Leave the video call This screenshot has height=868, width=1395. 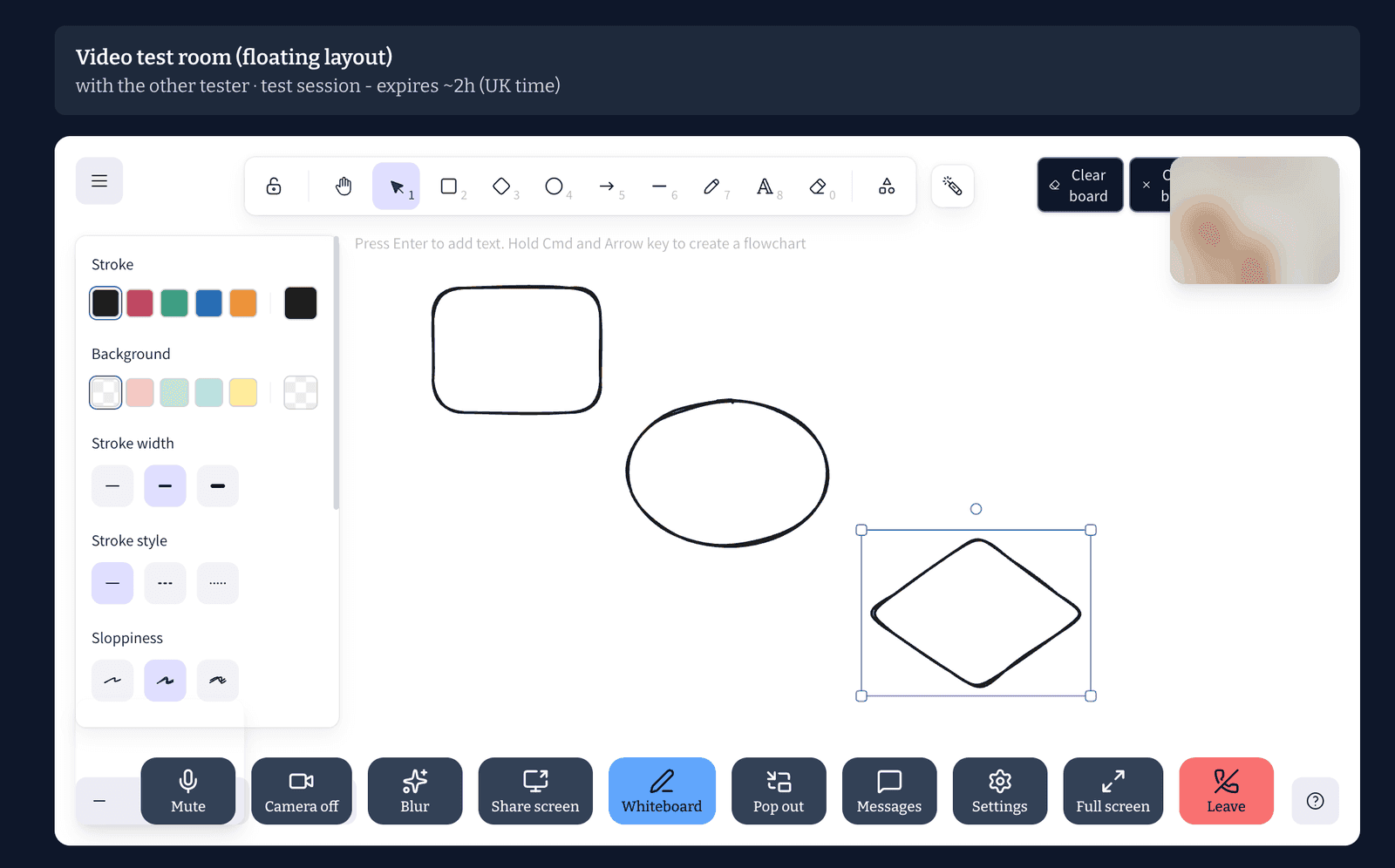pos(1226,791)
